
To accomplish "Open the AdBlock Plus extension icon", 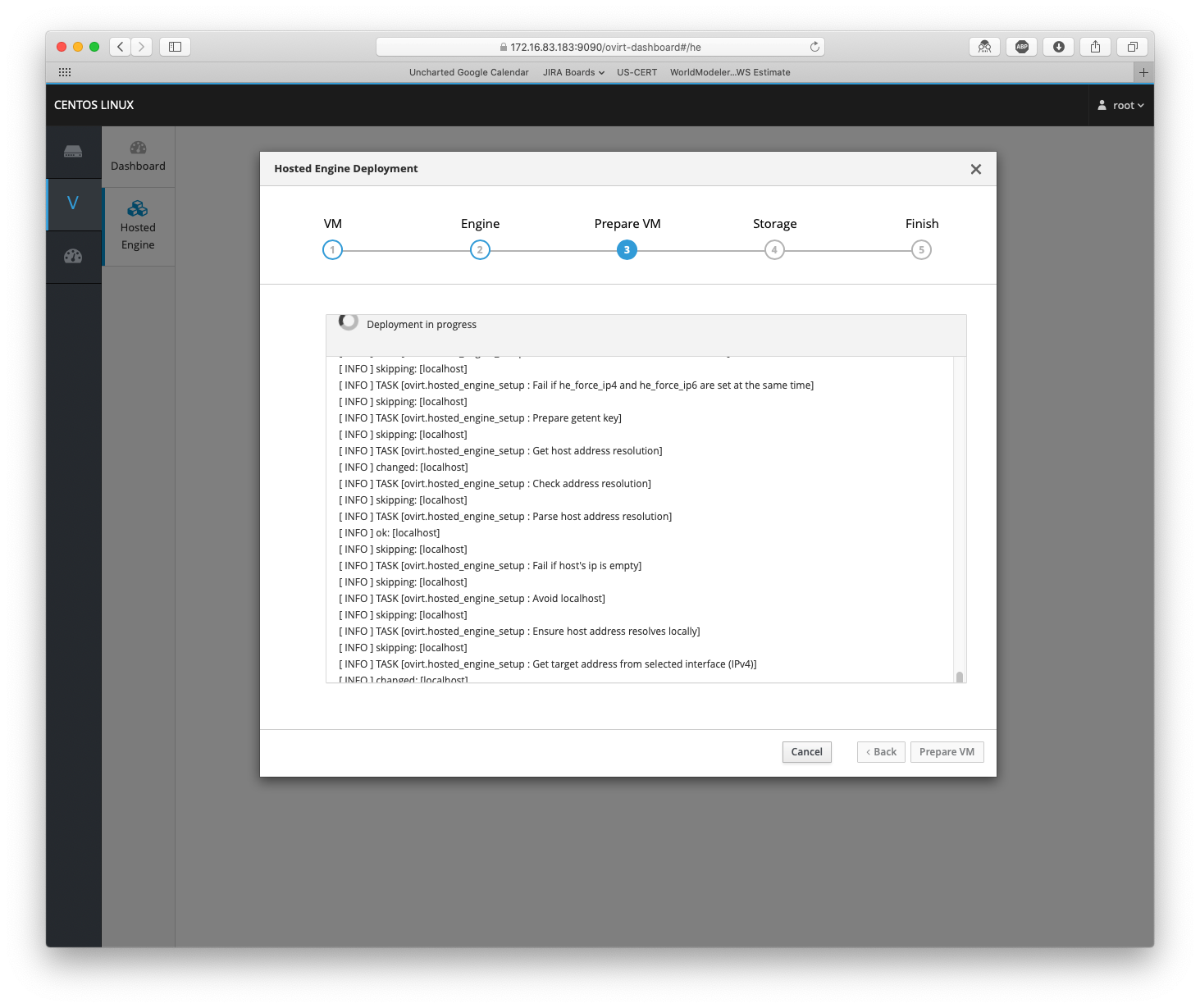I will point(1021,47).
